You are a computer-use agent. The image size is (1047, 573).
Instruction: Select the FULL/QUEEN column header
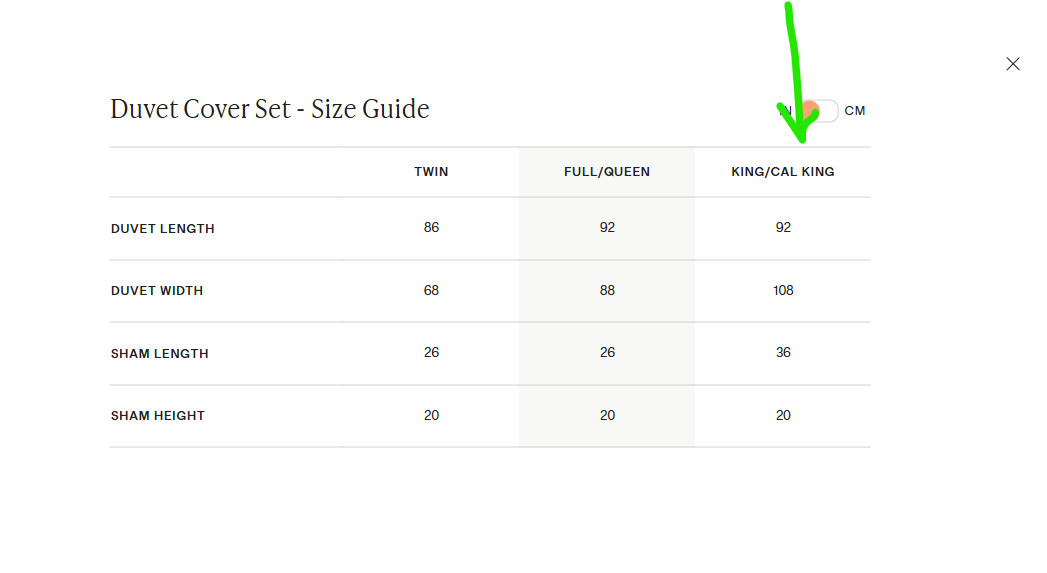[607, 172]
